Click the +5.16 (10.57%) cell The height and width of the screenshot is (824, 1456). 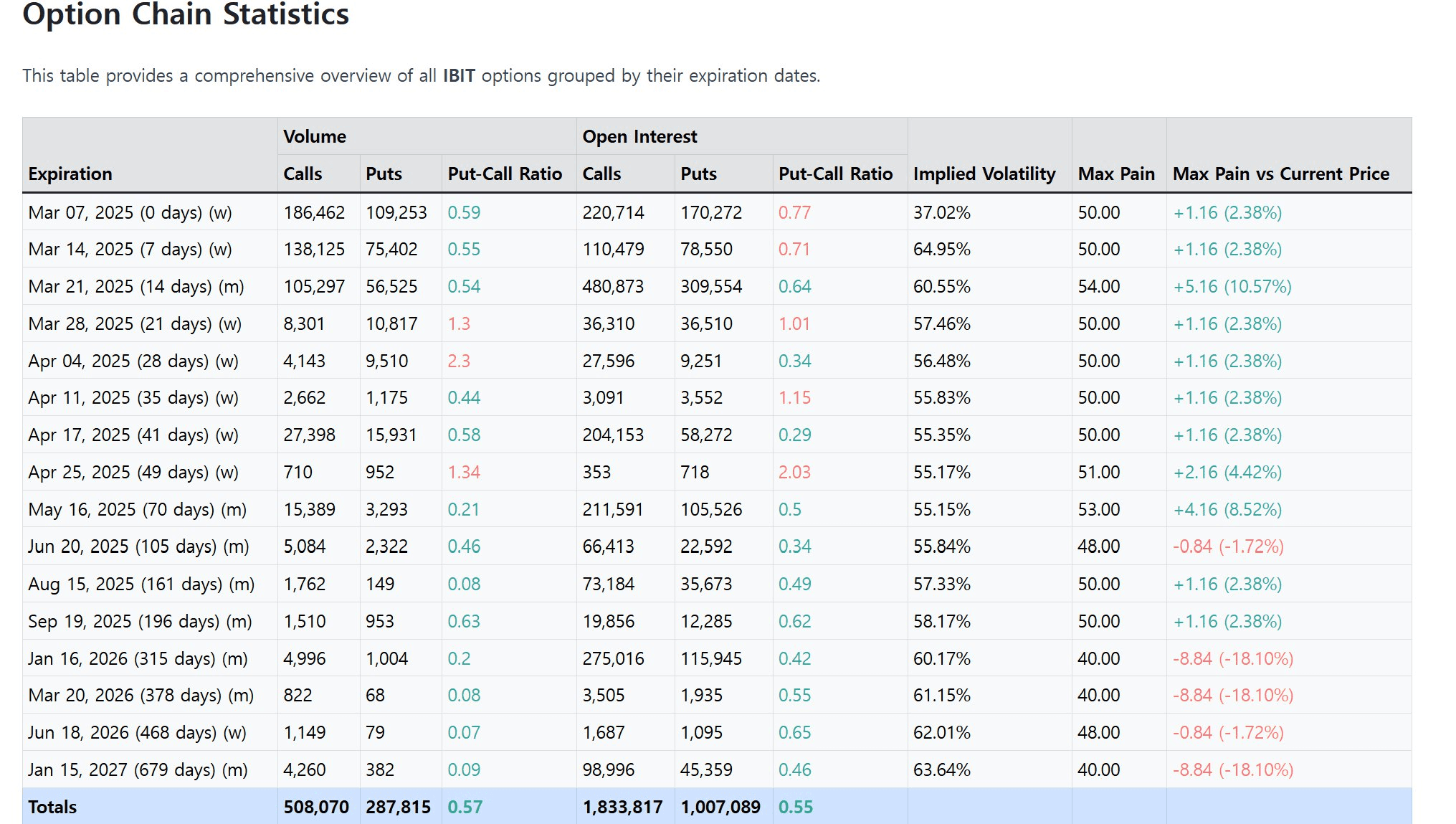(x=1232, y=286)
